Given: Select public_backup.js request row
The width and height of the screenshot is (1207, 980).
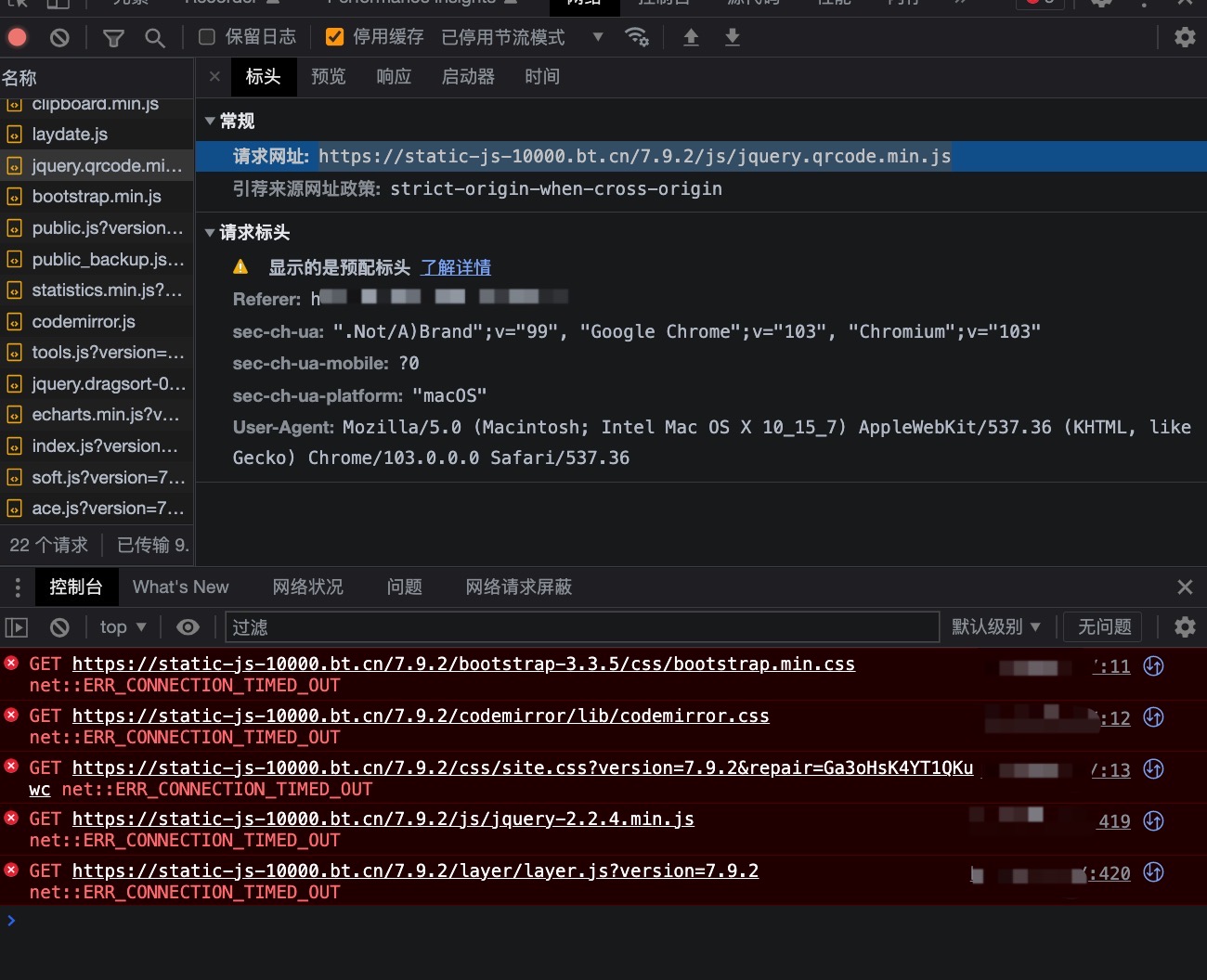Looking at the screenshot, I should coord(97,260).
